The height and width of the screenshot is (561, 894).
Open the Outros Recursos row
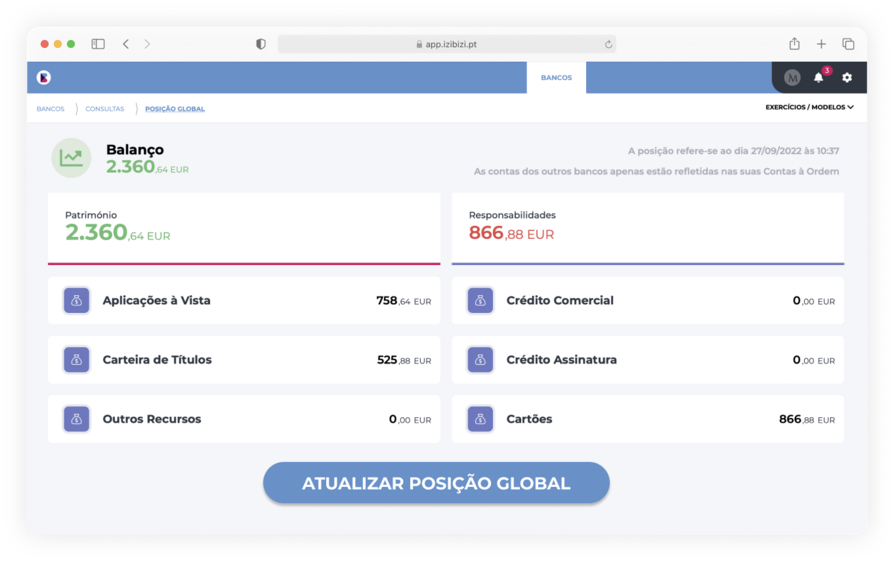244,419
